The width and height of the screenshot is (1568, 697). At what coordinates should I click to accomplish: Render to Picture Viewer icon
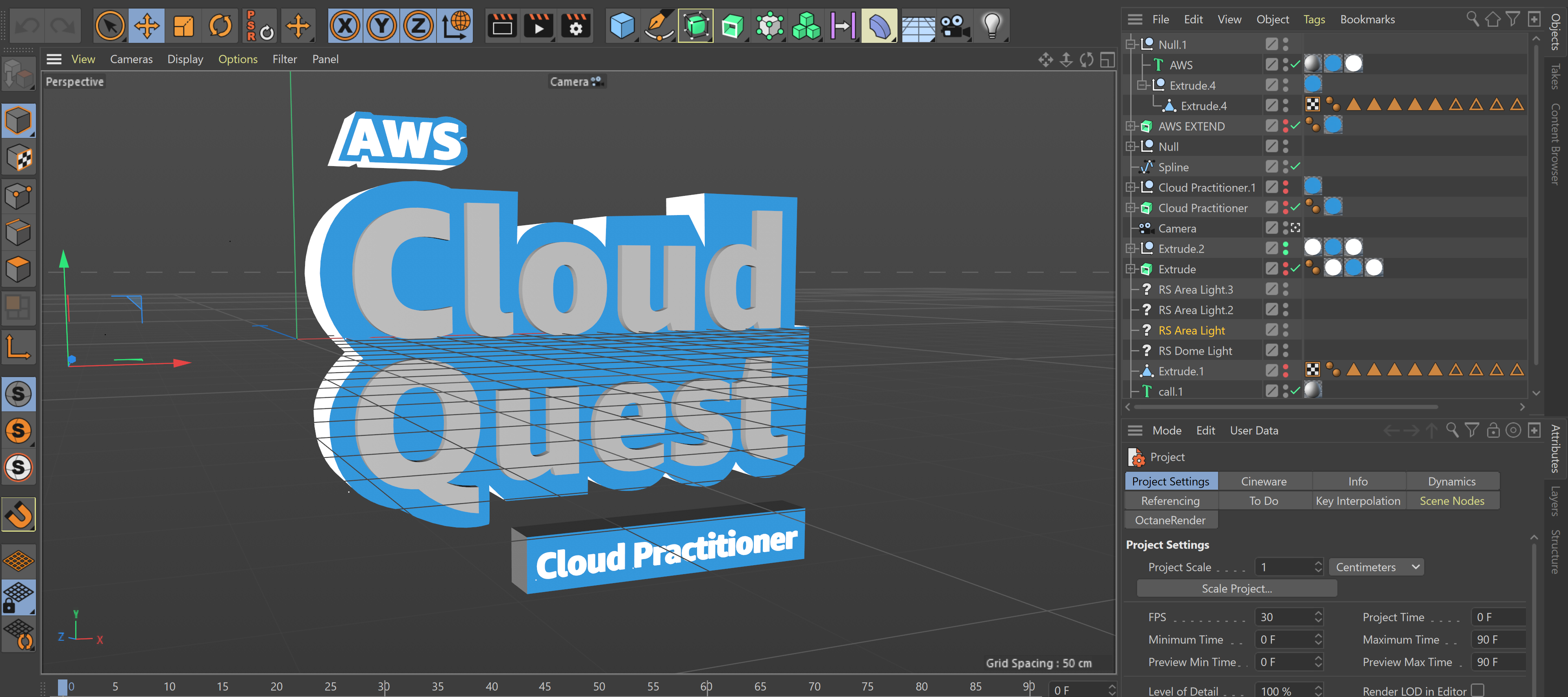(539, 26)
